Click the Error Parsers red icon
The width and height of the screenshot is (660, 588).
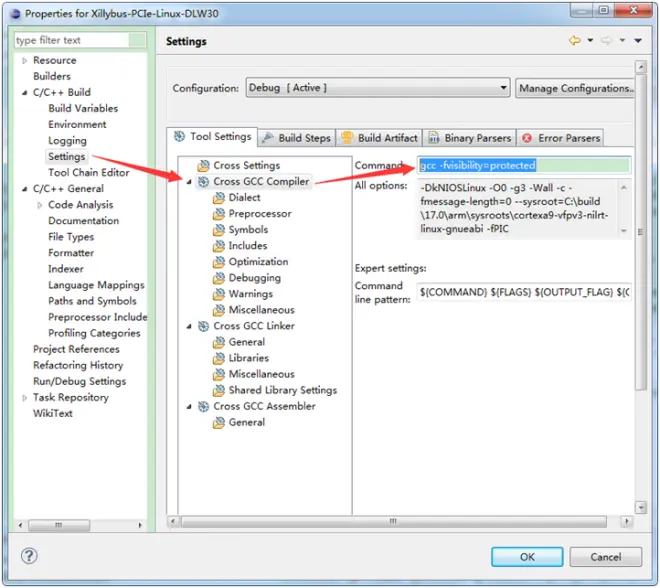point(527,138)
